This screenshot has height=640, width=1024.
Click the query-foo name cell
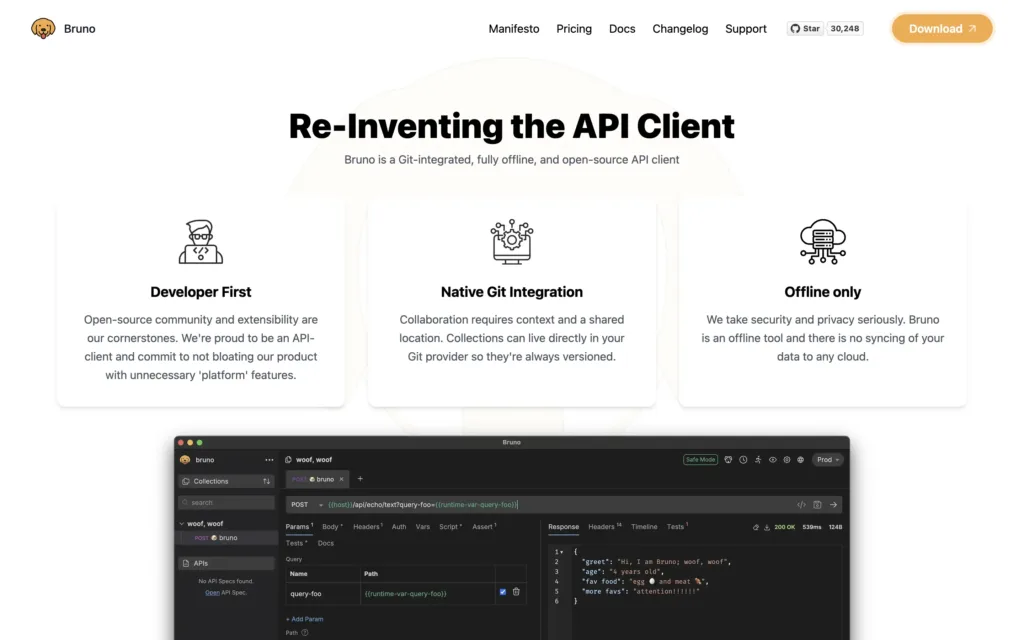[323, 594]
